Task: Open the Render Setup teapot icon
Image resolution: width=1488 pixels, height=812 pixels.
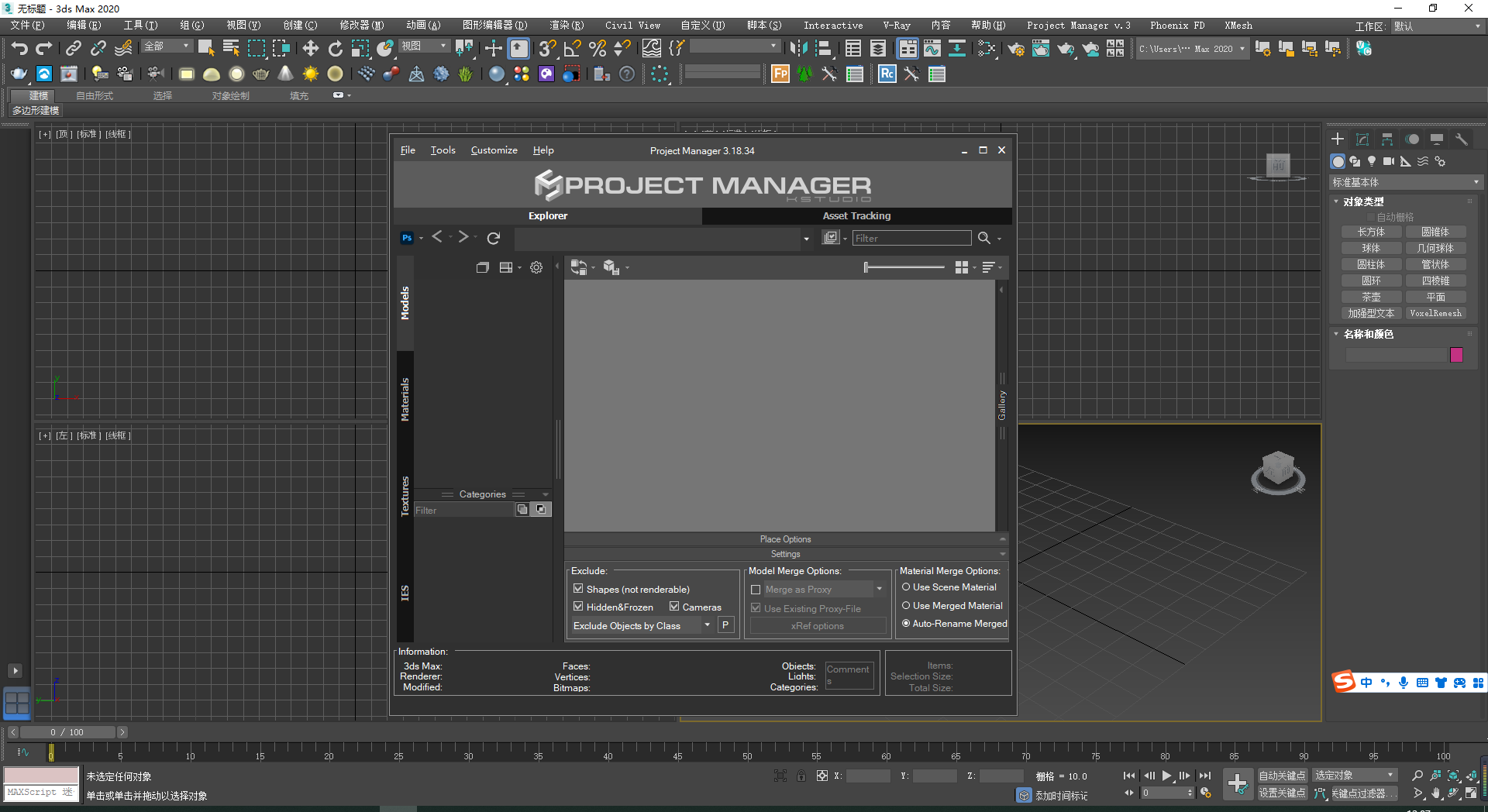Action: point(1016,49)
